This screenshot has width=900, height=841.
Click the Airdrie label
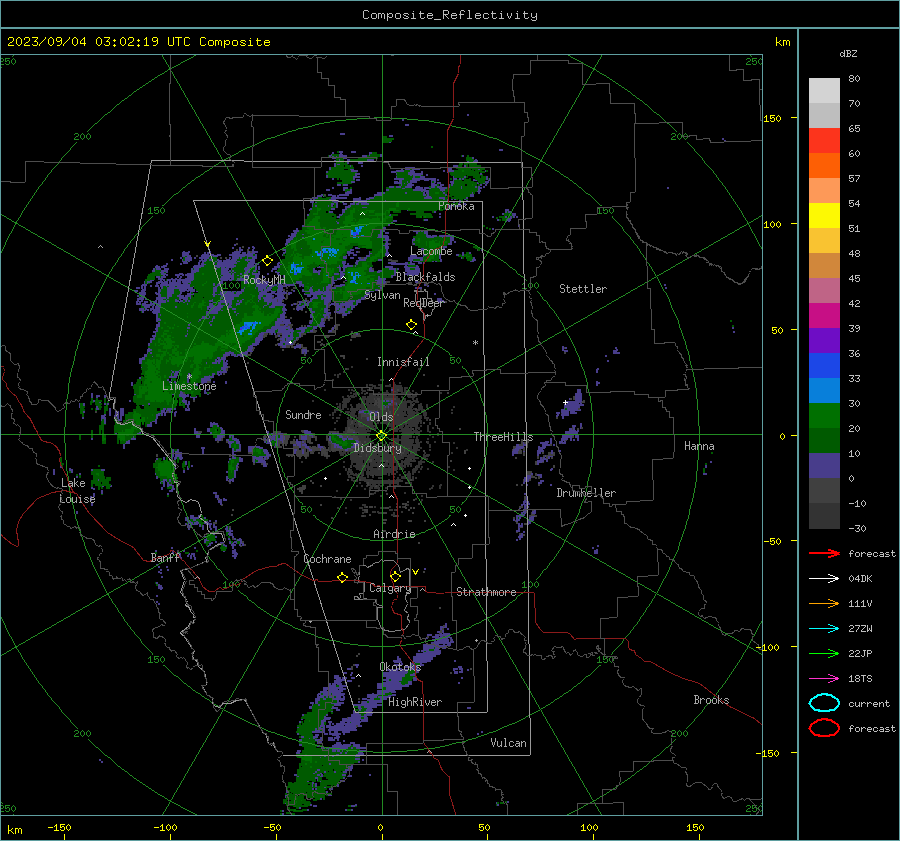(394, 534)
